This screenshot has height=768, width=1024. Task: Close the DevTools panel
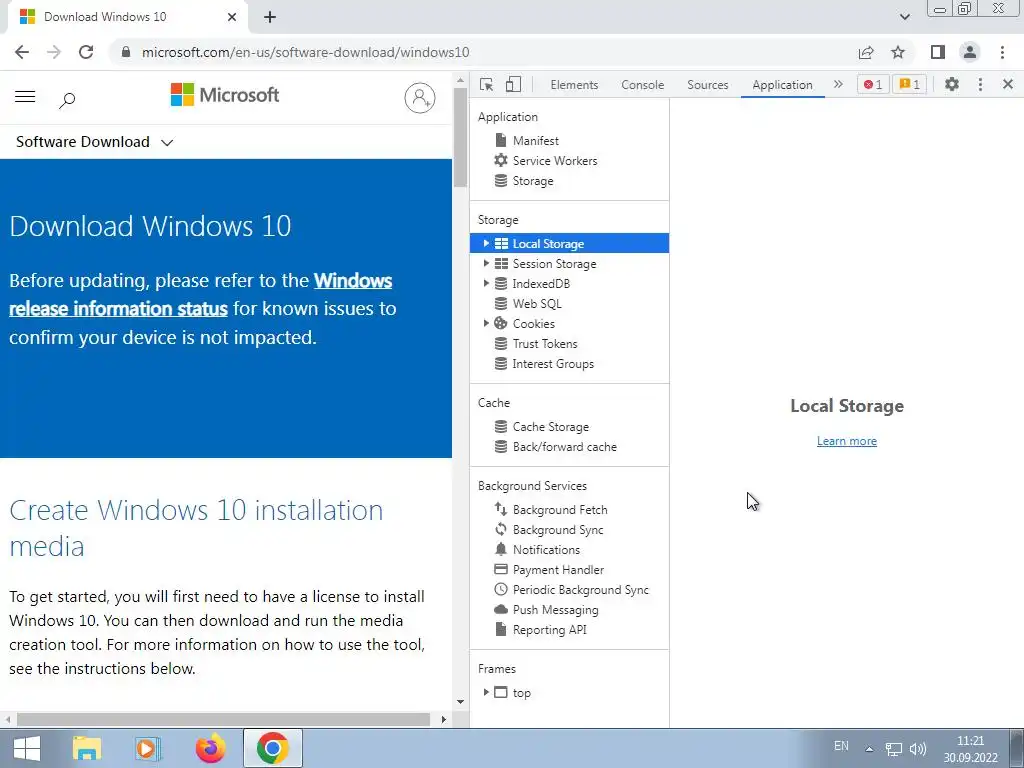pos(1008,84)
